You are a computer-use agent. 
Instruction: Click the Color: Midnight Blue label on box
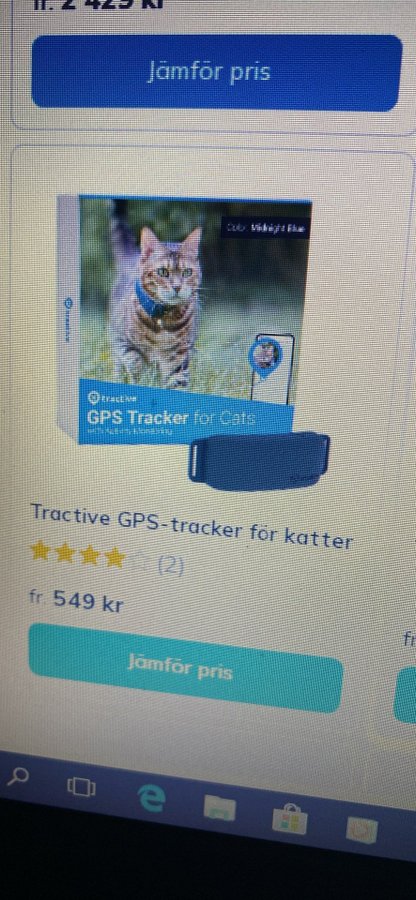click(x=266, y=228)
